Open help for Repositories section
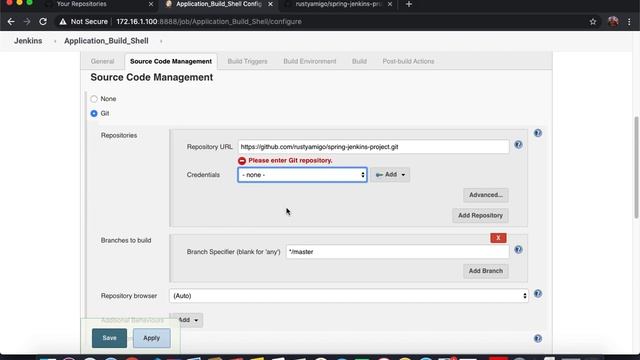Viewport: 640px width, 360px height. pos(538,133)
